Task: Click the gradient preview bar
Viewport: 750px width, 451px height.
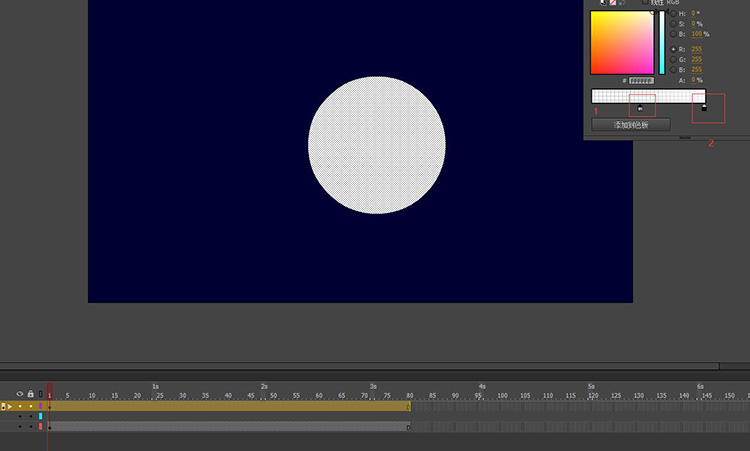Action: point(649,96)
